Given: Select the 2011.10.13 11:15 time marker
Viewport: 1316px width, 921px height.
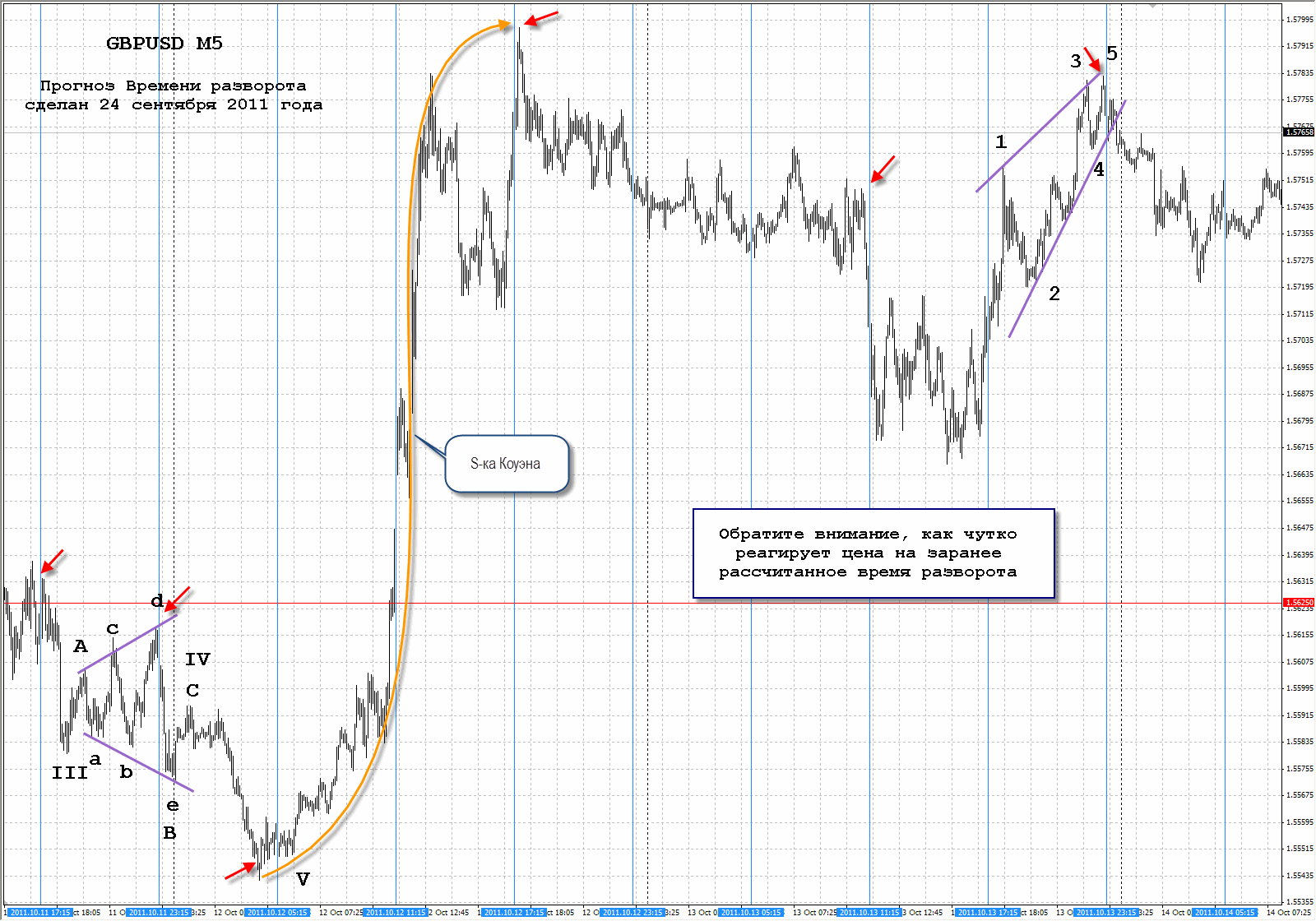Looking at the screenshot, I should (869, 913).
